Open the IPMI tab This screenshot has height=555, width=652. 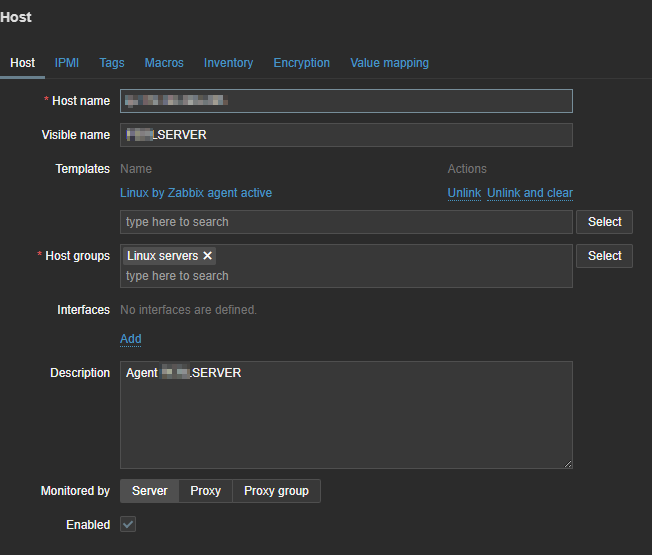tap(67, 63)
